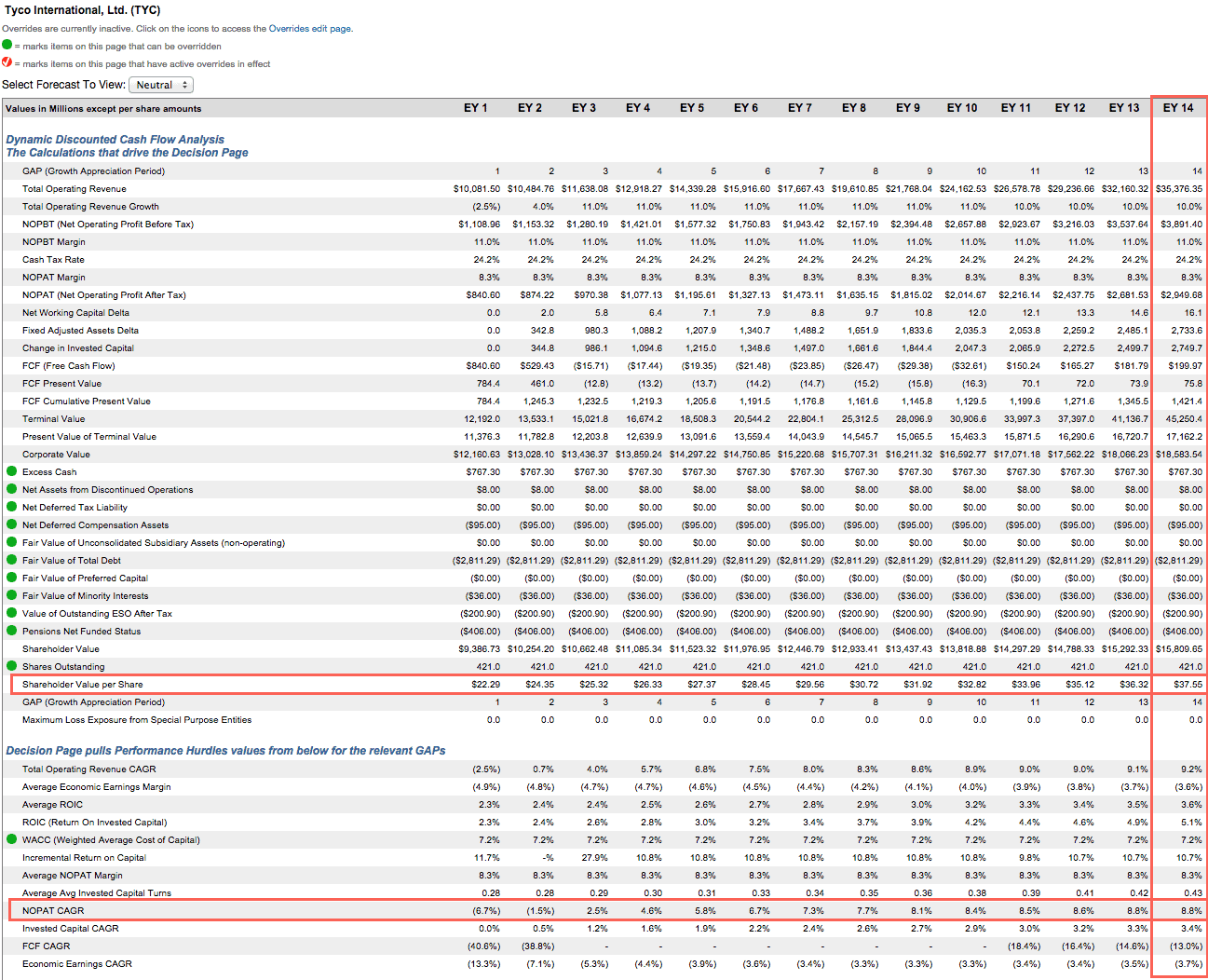Click the $840.60 FCF value under EY 1
This screenshot has width=1208, height=980.
click(x=483, y=366)
